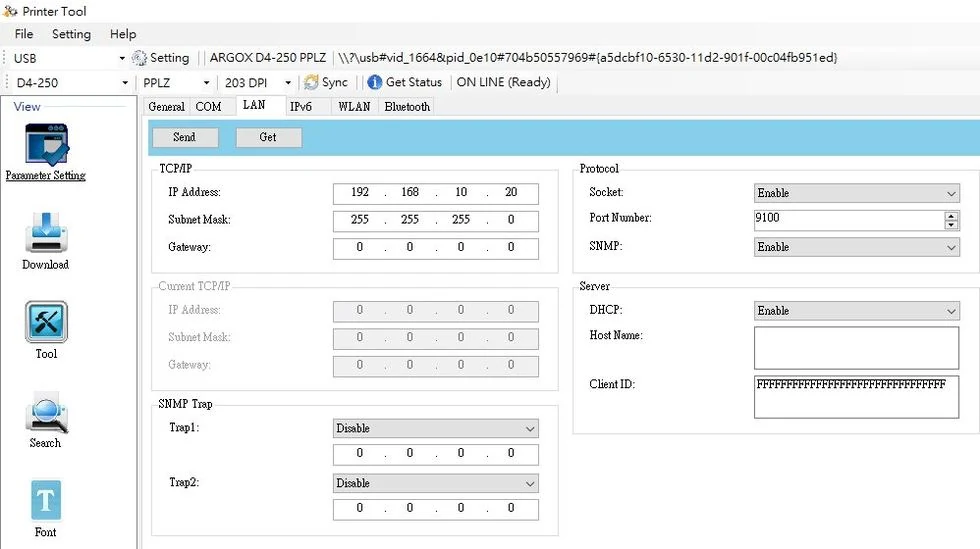Click the Get Status info icon
This screenshot has height=549, width=980.
point(374,82)
